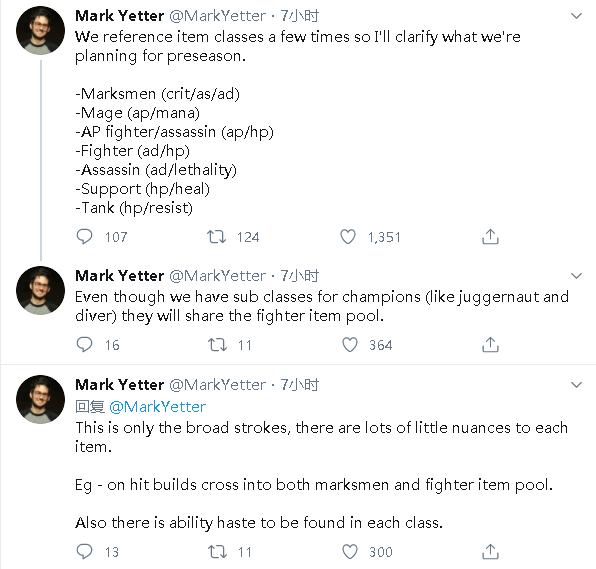Reply to the broad strokes tweet
This screenshot has height=569, width=596.
84,552
